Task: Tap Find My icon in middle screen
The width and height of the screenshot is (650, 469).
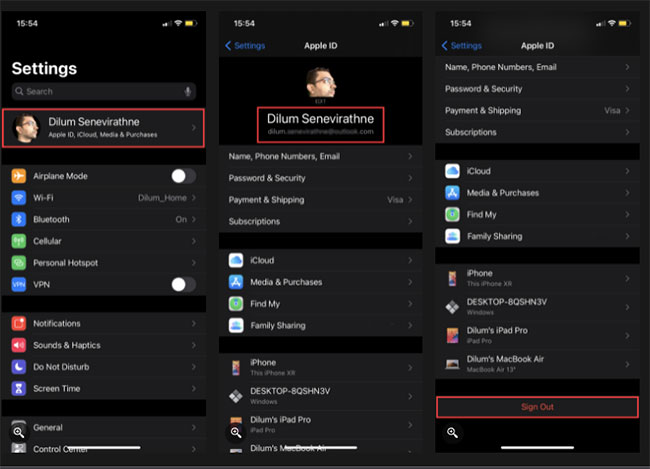Action: (x=236, y=304)
